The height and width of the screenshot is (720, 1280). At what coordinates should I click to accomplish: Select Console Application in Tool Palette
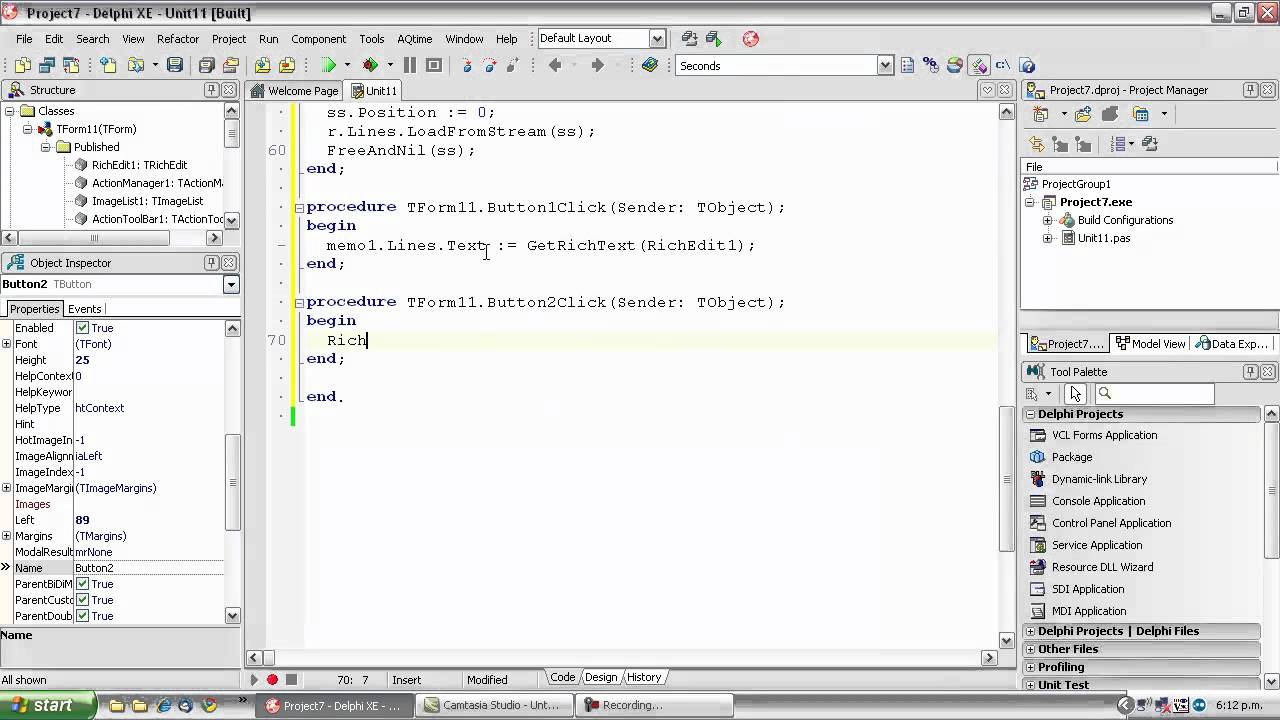point(1098,501)
